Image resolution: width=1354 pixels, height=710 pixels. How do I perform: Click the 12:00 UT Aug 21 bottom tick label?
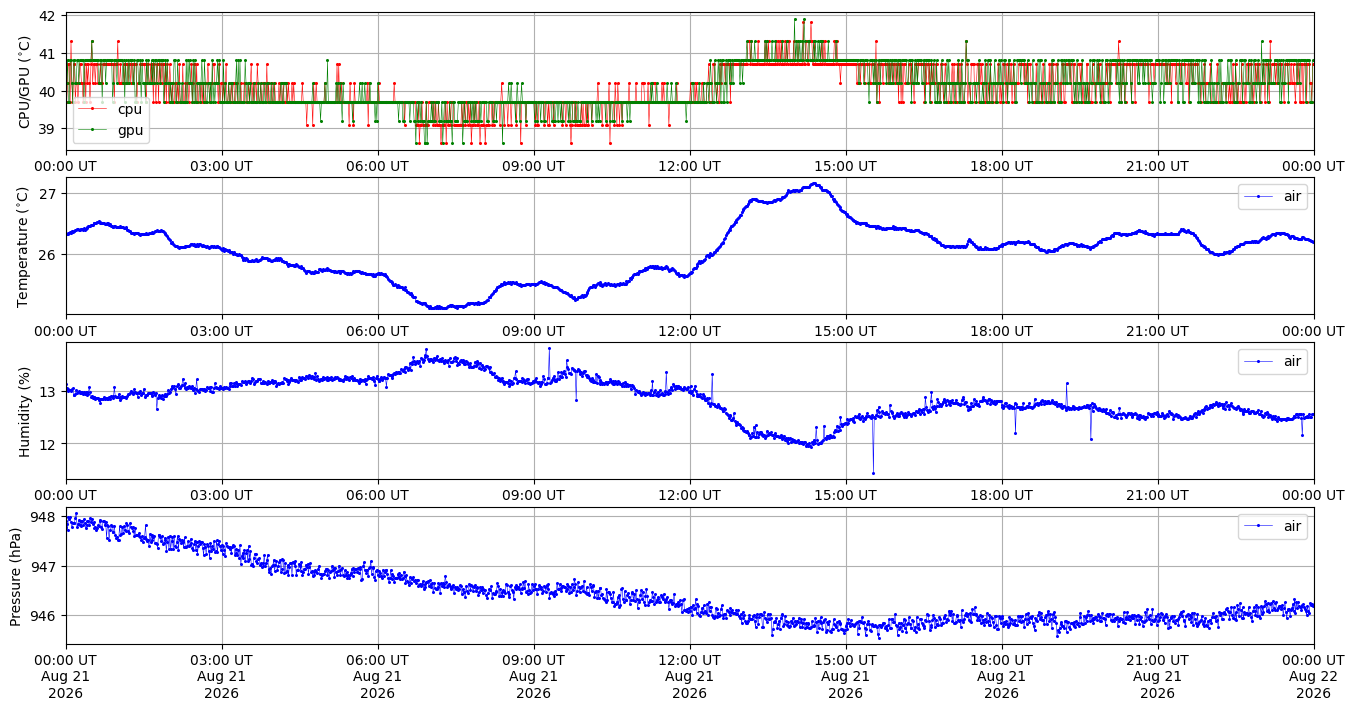click(x=690, y=678)
